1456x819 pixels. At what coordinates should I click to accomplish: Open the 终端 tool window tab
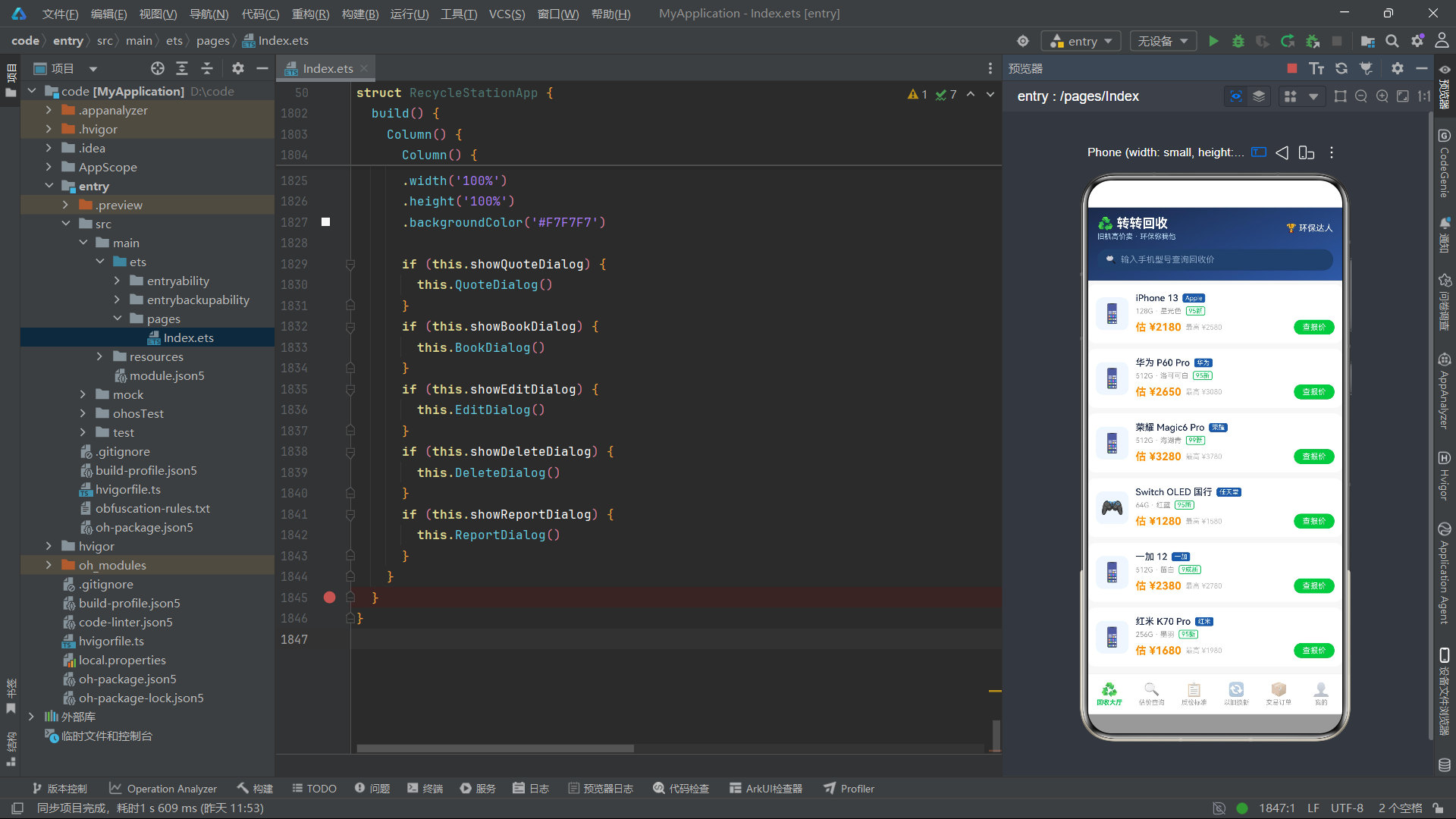point(425,789)
